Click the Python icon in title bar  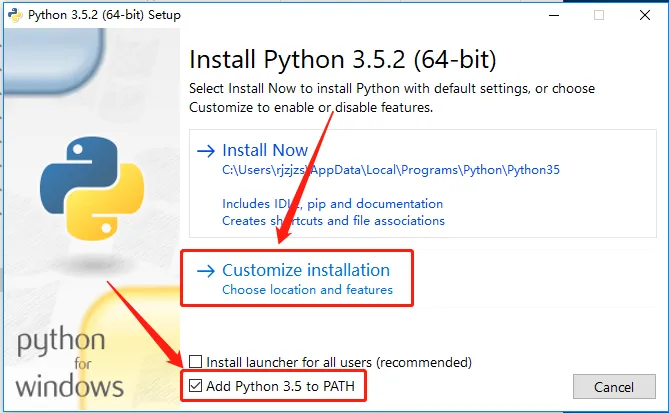click(13, 15)
